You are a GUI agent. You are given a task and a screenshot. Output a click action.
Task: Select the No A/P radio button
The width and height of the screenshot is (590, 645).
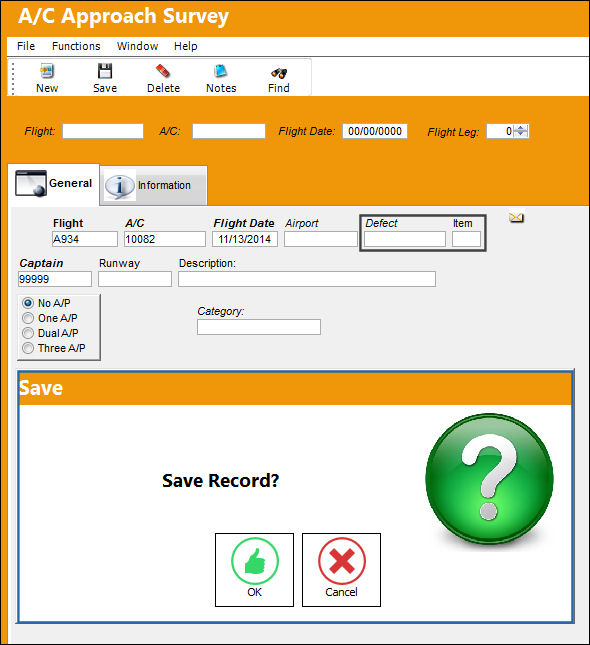(28, 303)
